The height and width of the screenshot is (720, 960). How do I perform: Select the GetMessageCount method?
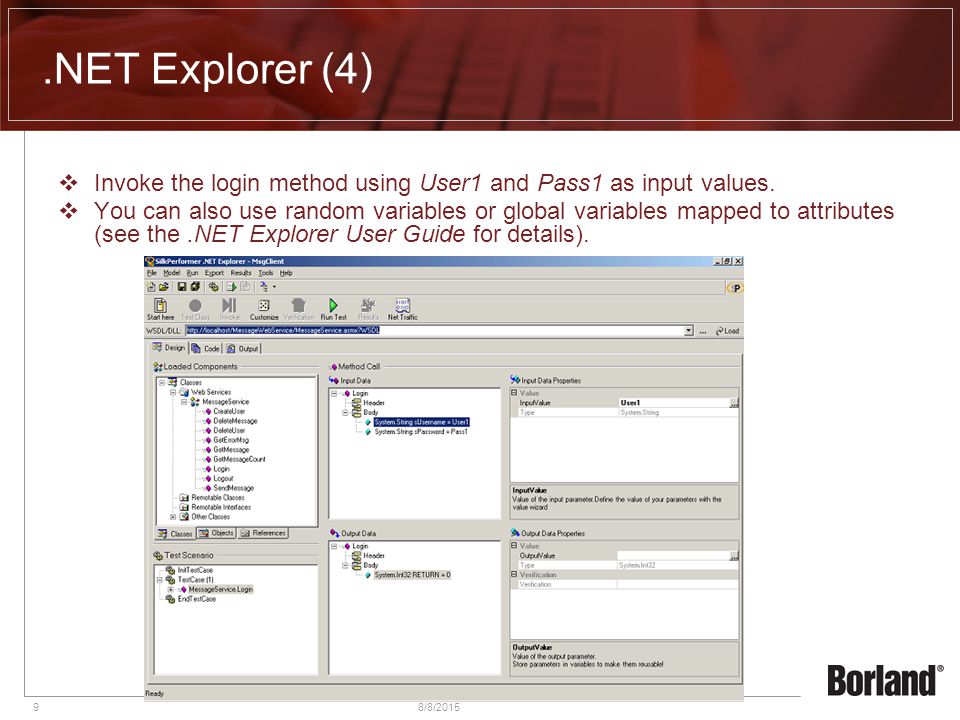click(x=239, y=459)
